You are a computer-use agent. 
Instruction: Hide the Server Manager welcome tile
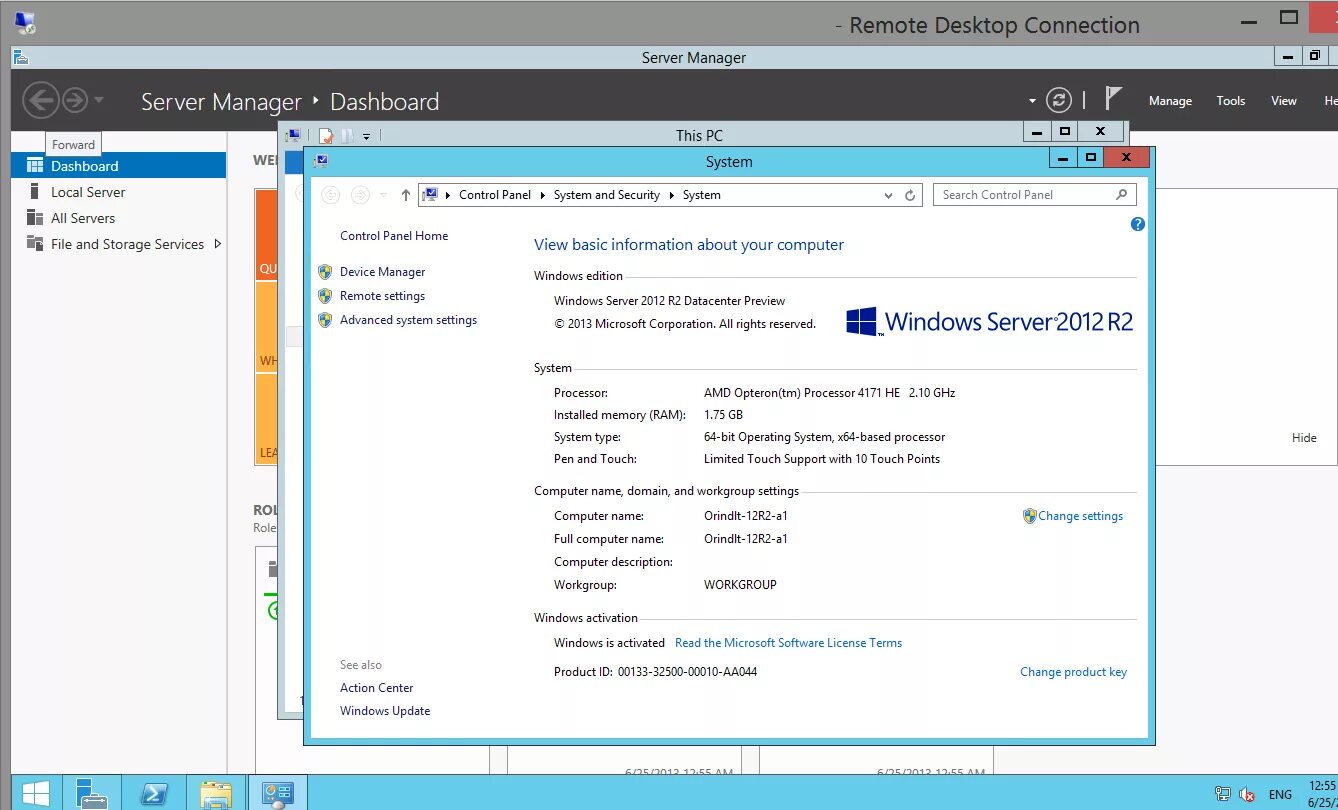(x=1304, y=438)
